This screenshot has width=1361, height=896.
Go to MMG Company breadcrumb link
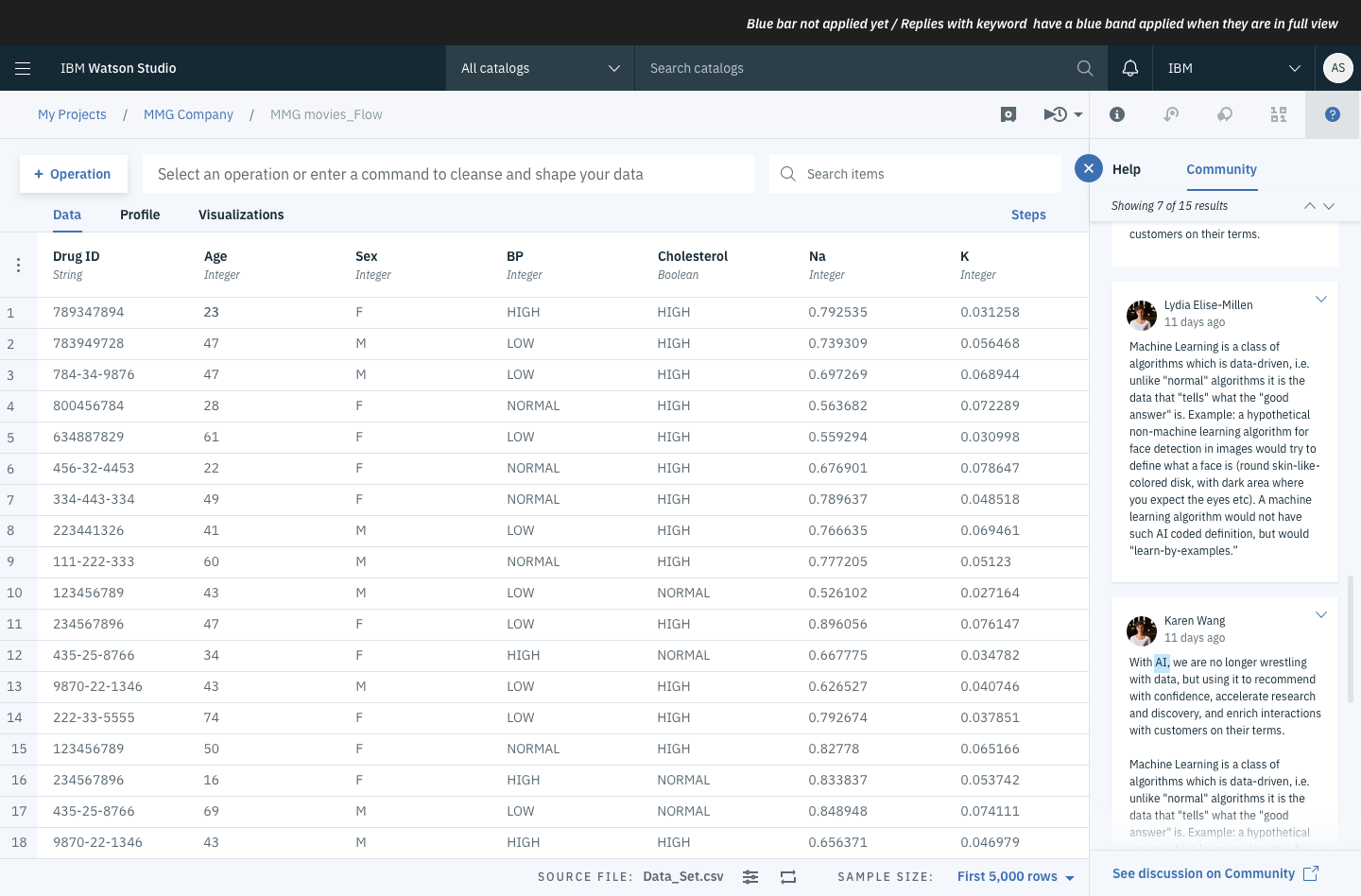point(188,114)
